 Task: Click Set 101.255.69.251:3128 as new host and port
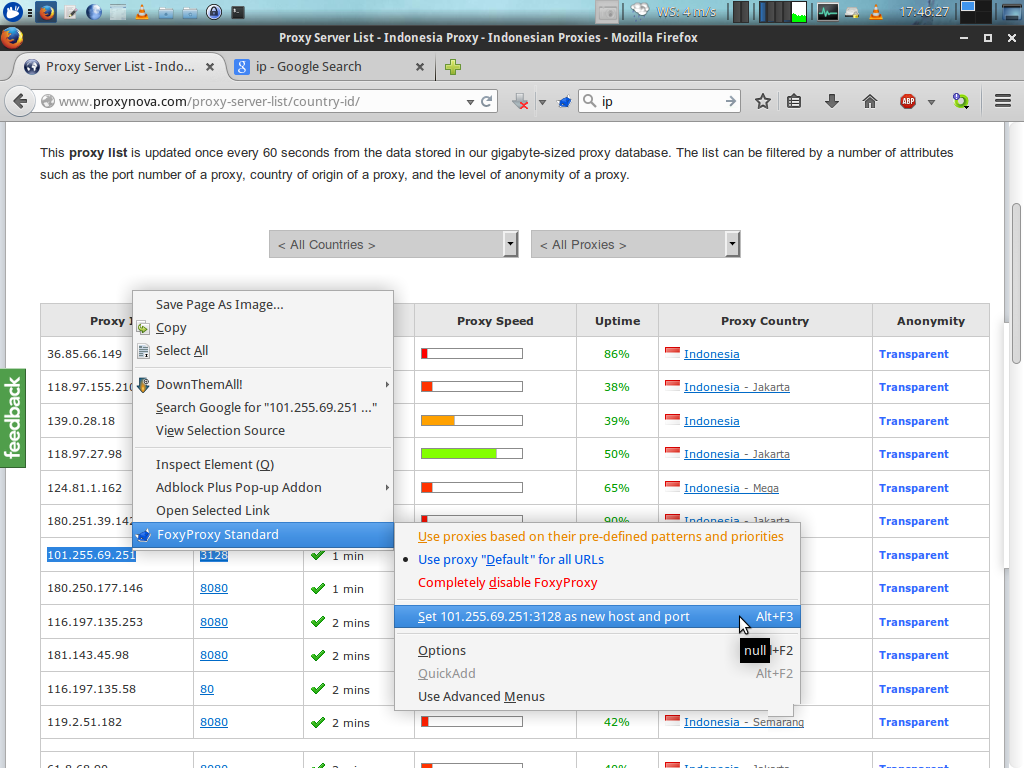tap(597, 616)
